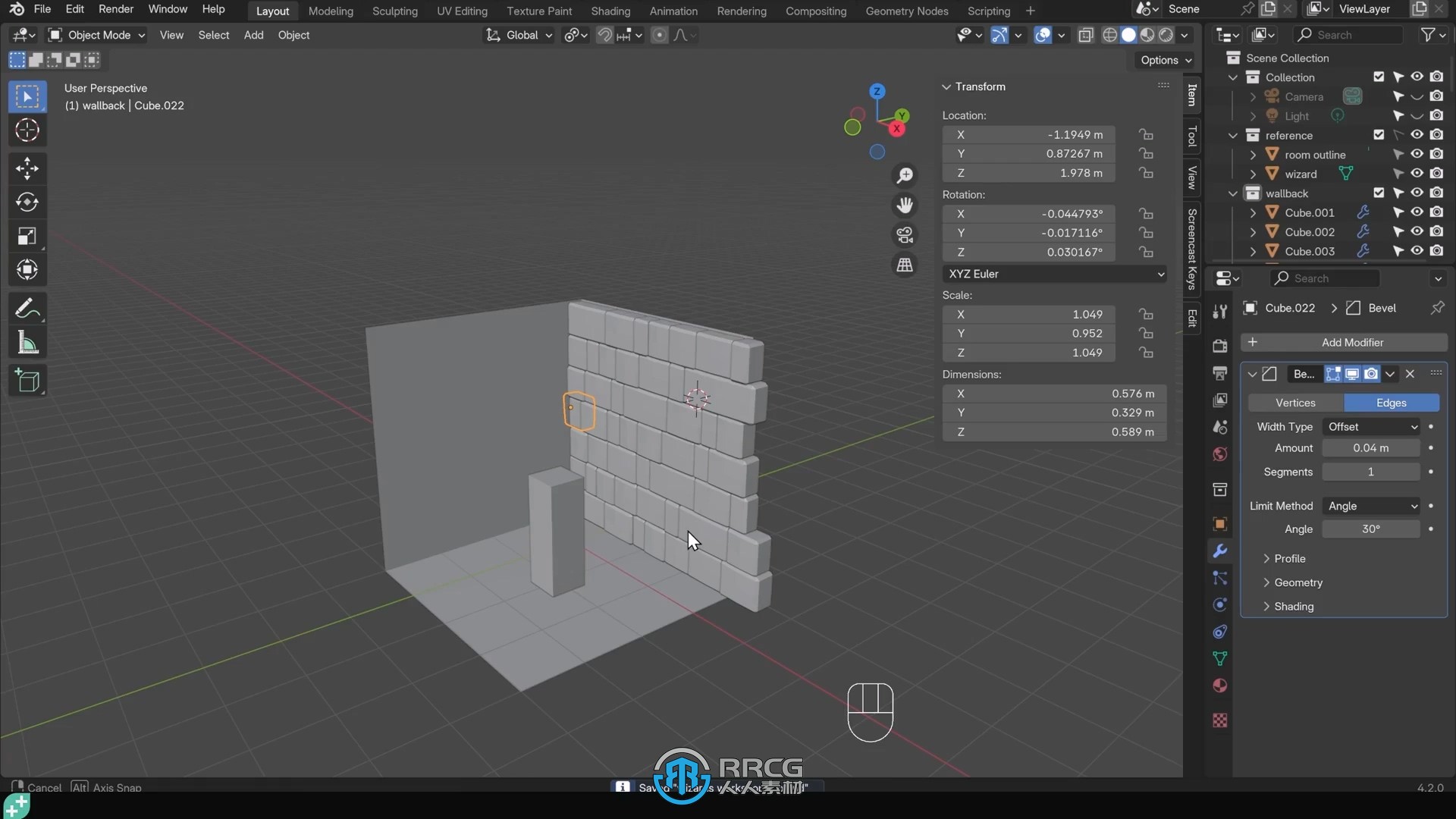This screenshot has width=1456, height=819.
Task: Click the Add Modifier button
Action: [1351, 342]
